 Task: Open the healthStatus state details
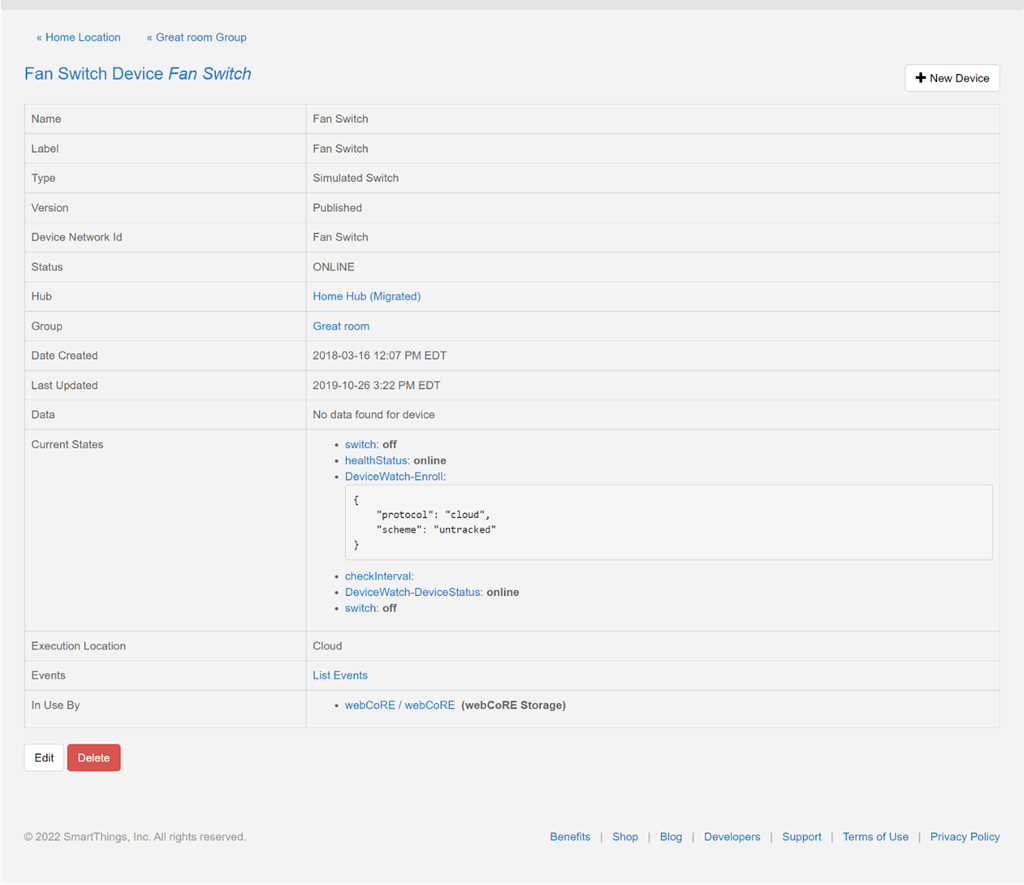377,460
